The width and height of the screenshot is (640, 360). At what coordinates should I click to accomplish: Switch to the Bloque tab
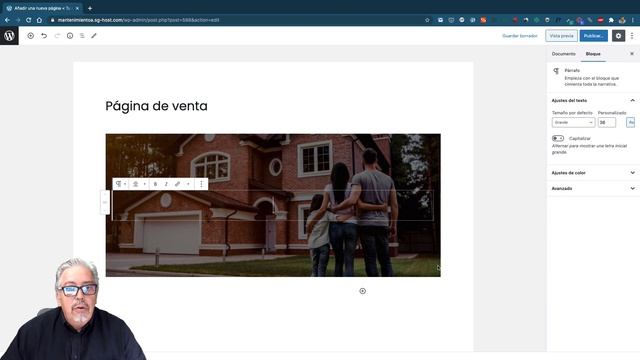click(593, 54)
